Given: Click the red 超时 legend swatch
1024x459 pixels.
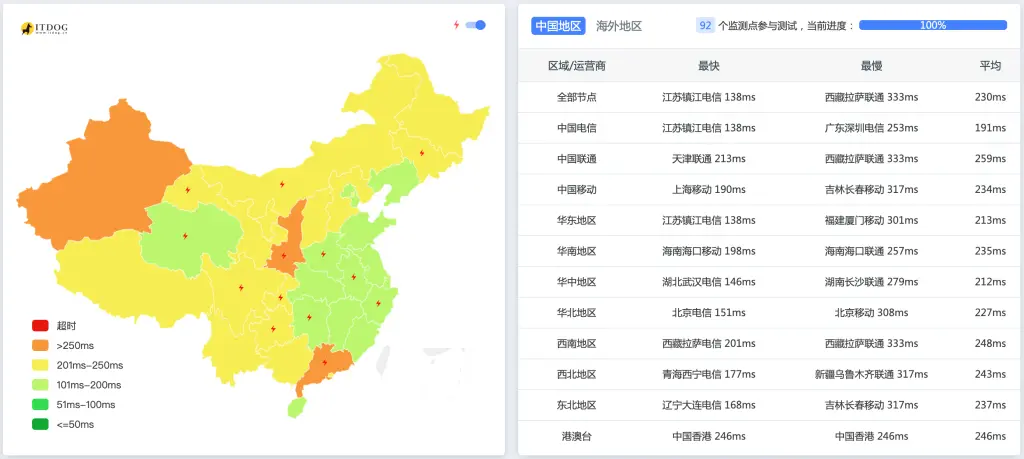Looking at the screenshot, I should [40, 325].
